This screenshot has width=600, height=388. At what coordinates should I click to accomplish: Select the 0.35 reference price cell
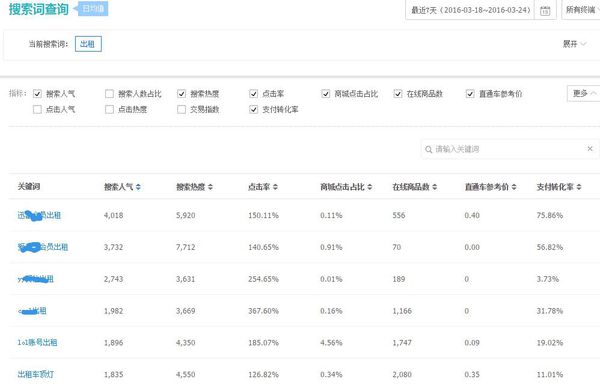472,374
